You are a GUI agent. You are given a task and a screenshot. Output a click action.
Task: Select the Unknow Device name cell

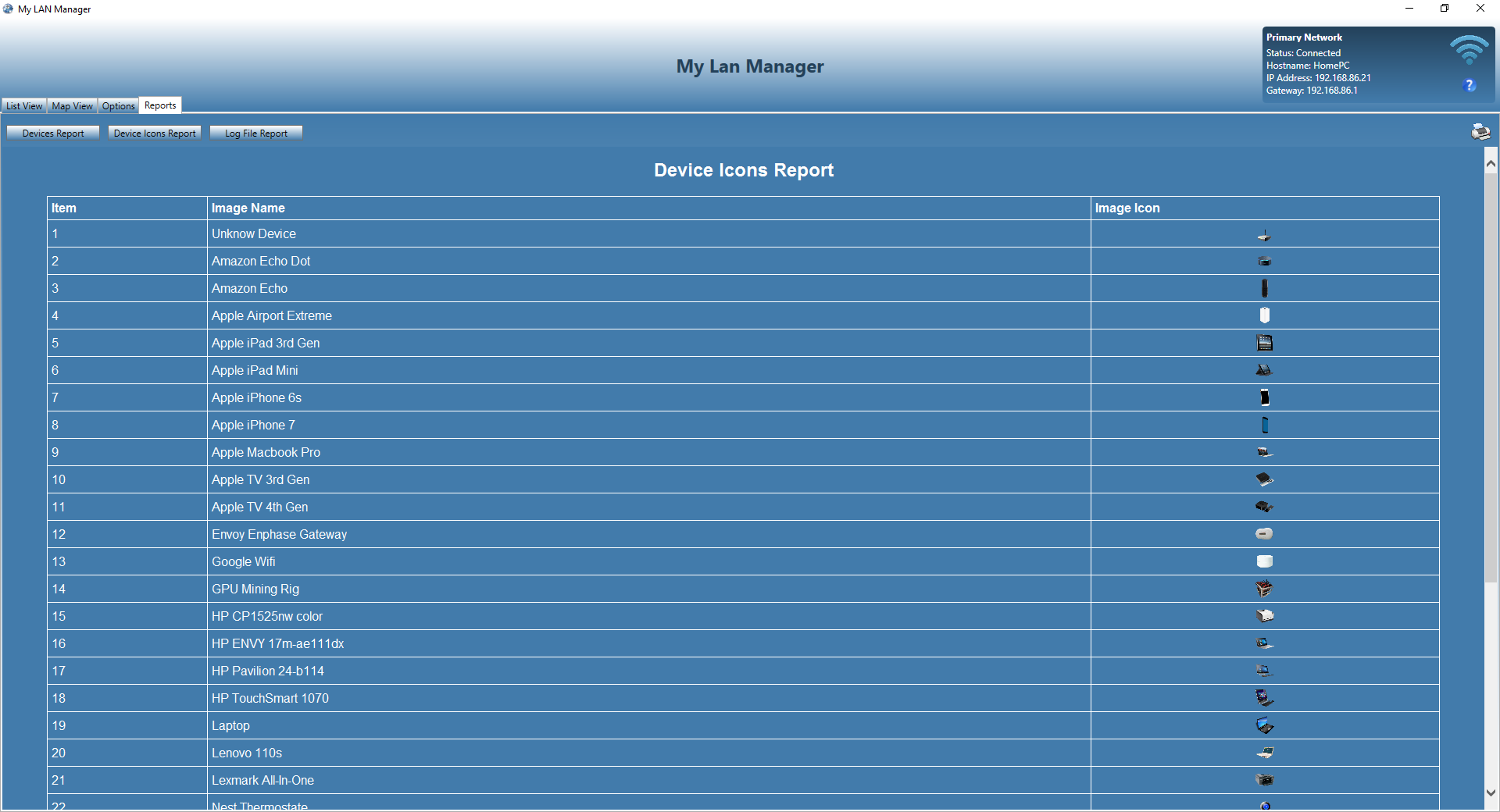(x=648, y=234)
